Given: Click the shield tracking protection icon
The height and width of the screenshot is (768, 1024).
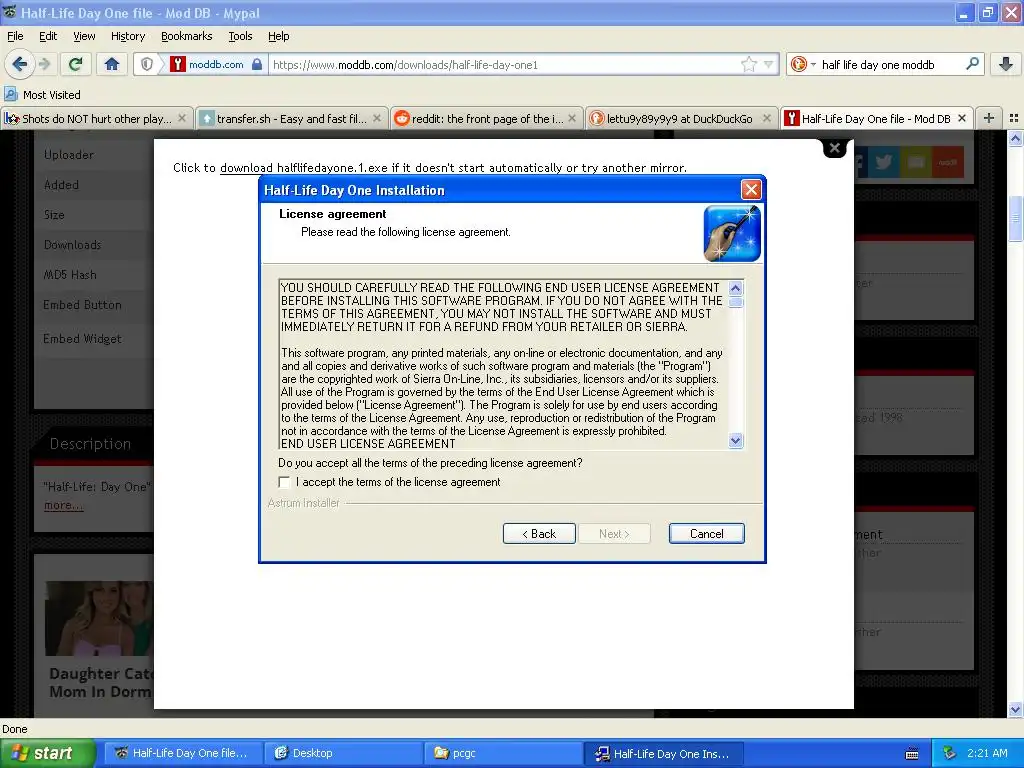Looking at the screenshot, I should [147, 64].
